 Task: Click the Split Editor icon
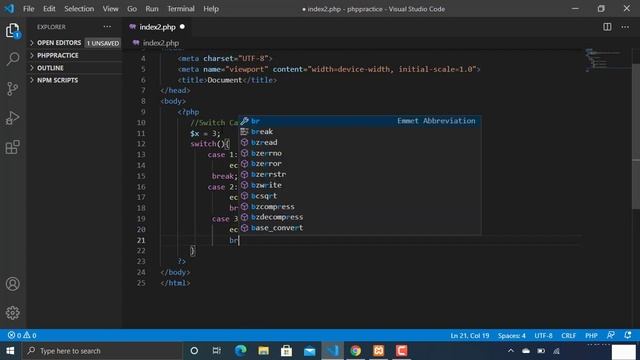607,27
